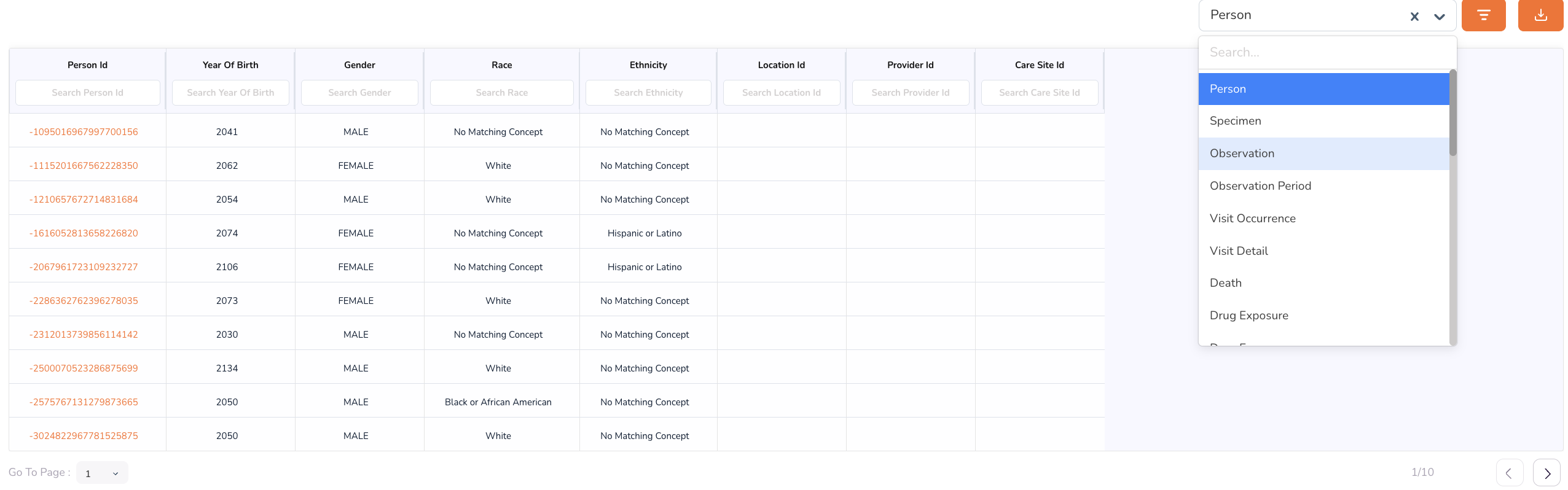
Task: Collapse the table dropdown chevron
Action: [1439, 17]
